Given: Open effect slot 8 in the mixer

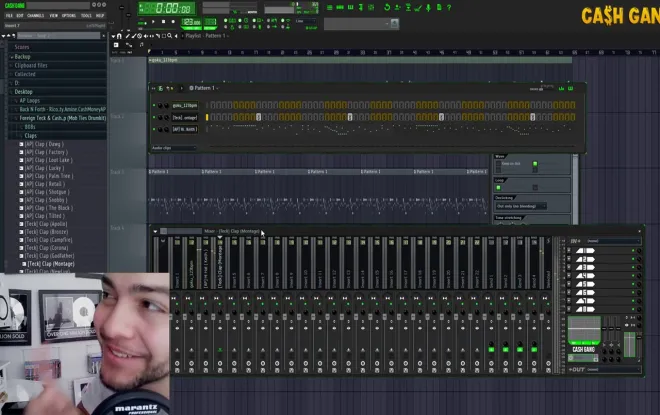Looking at the screenshot, I should point(585,309).
